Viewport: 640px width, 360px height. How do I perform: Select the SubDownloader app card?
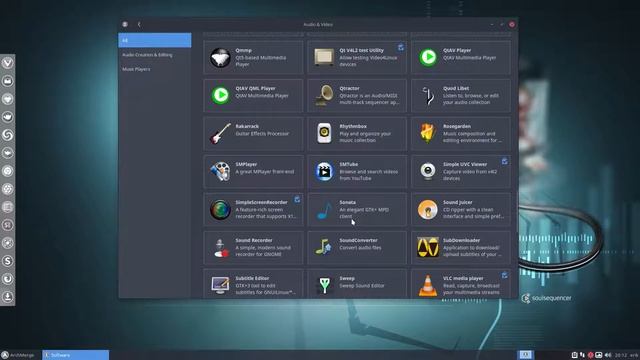pos(461,247)
